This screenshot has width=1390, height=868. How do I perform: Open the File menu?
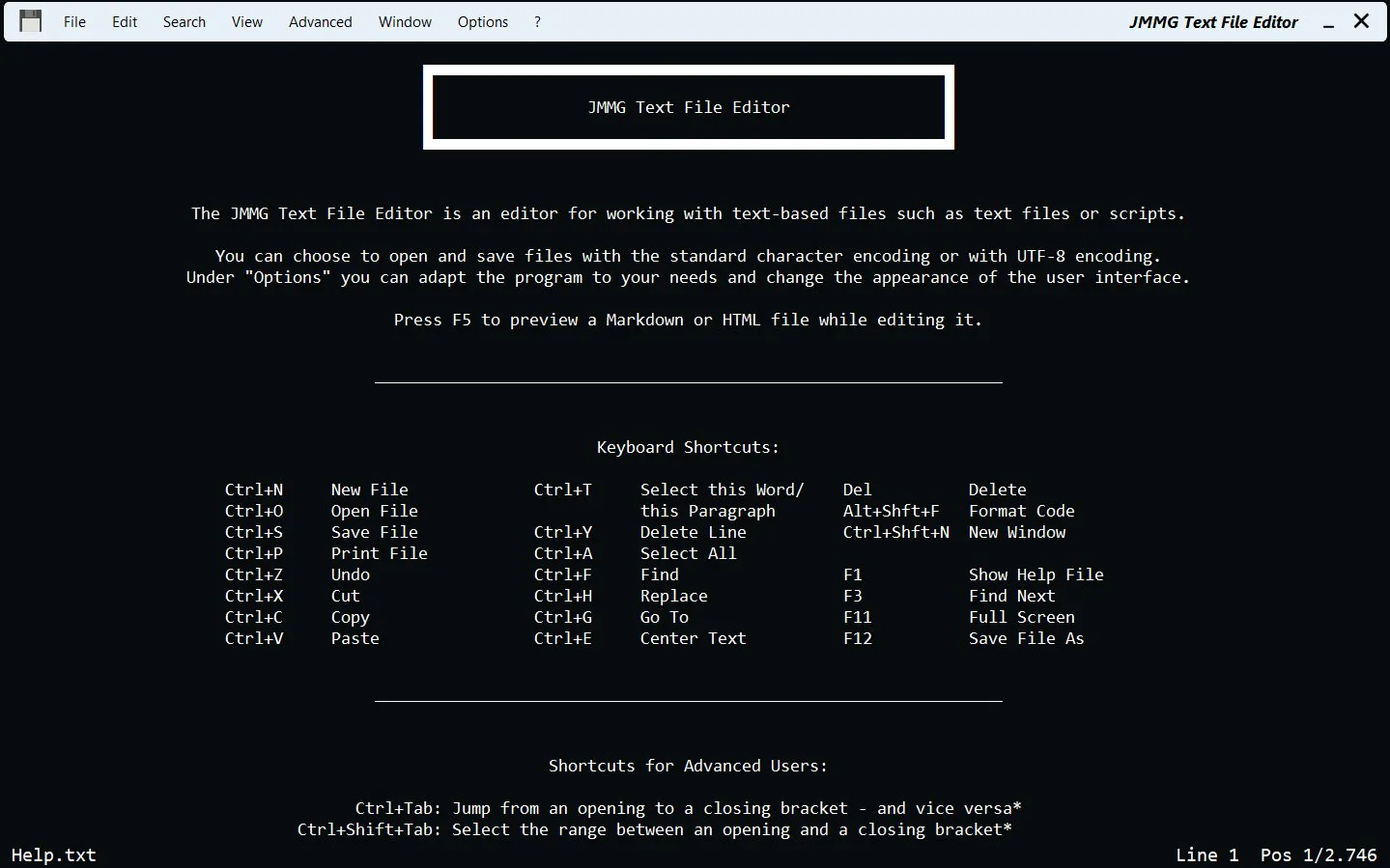coord(74,21)
